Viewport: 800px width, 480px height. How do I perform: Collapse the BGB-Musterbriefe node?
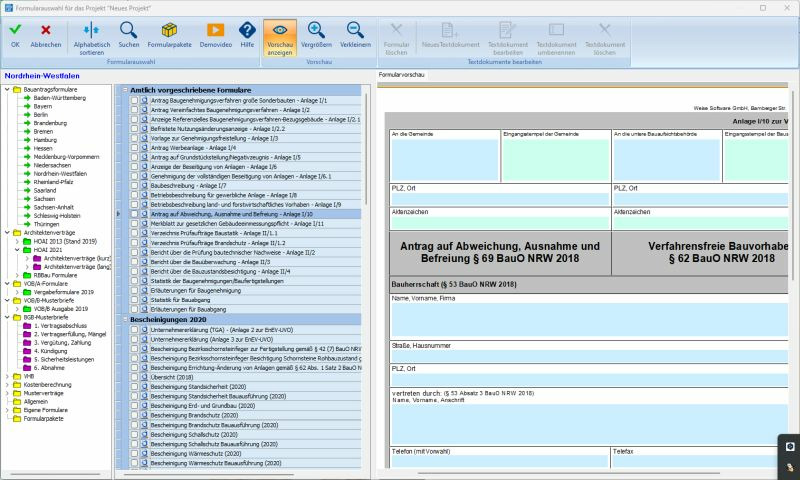7,317
